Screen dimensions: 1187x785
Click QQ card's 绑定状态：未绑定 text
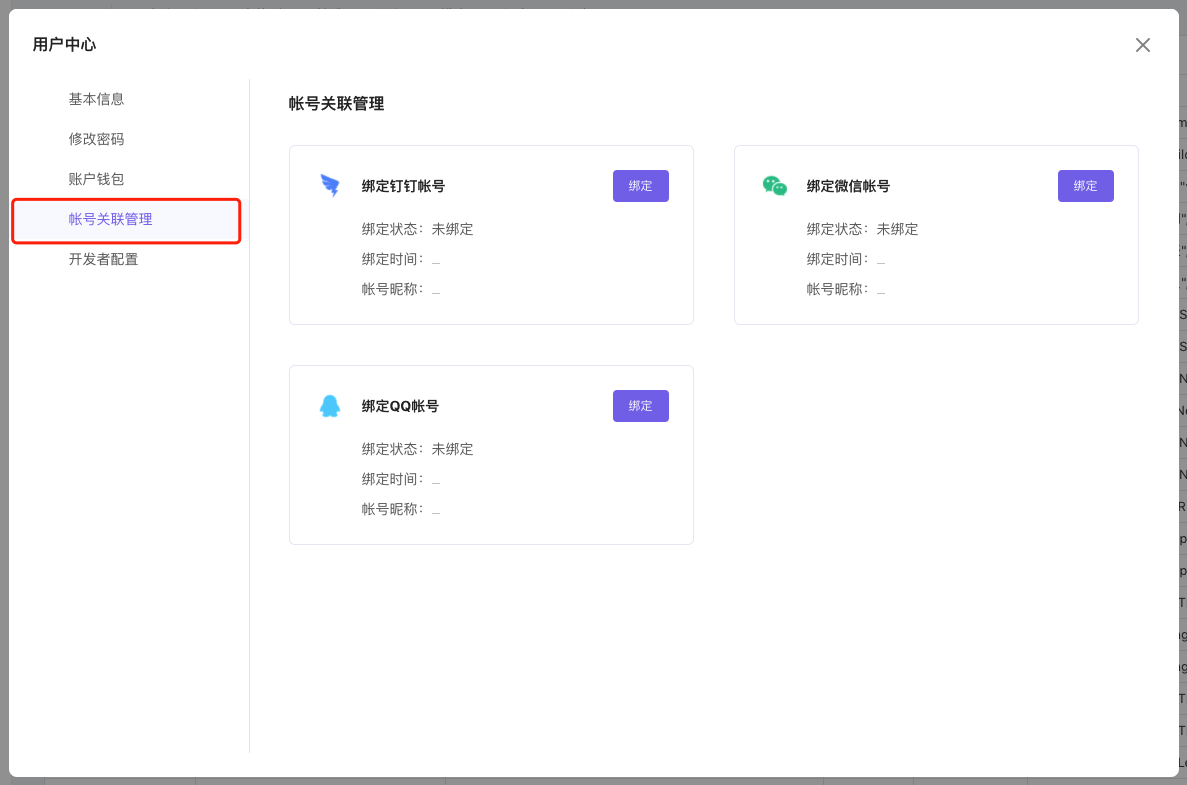pos(417,450)
